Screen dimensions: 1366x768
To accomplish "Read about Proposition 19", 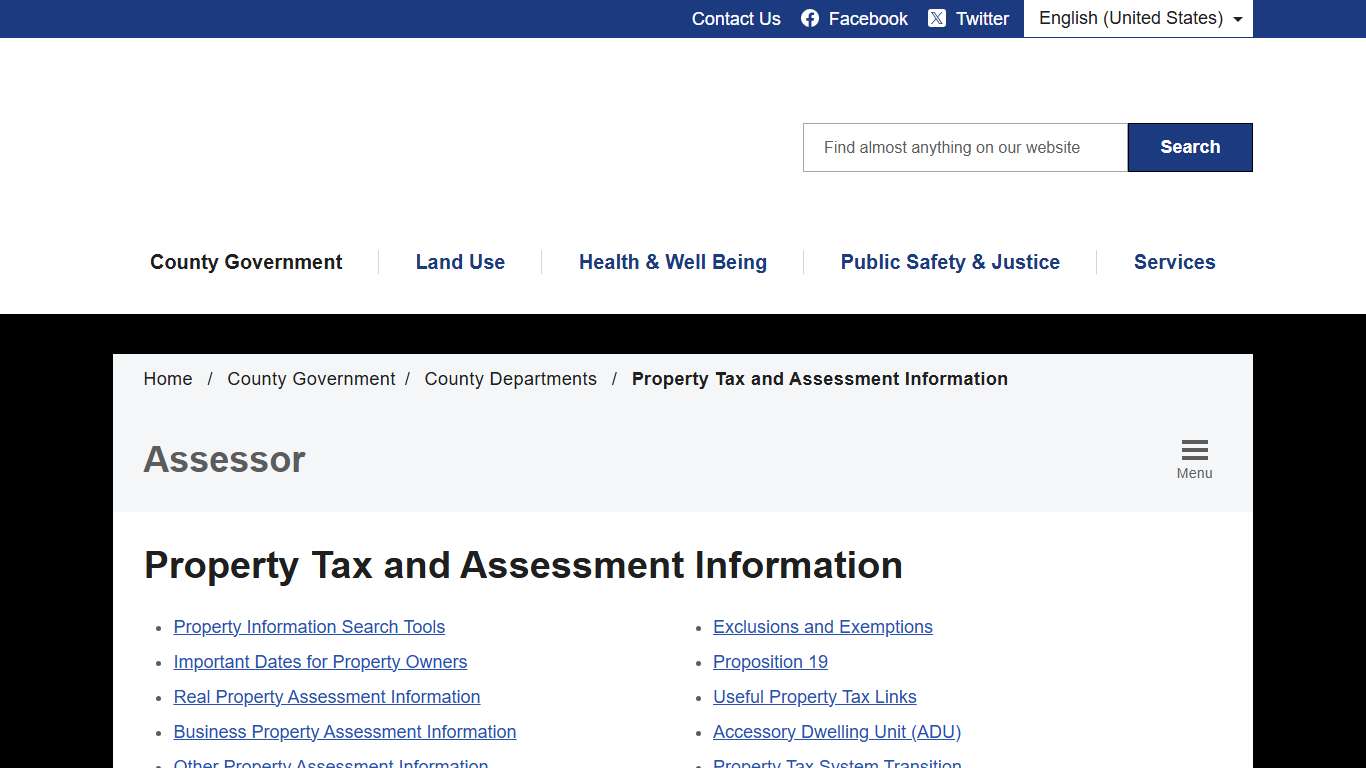I will (770, 662).
